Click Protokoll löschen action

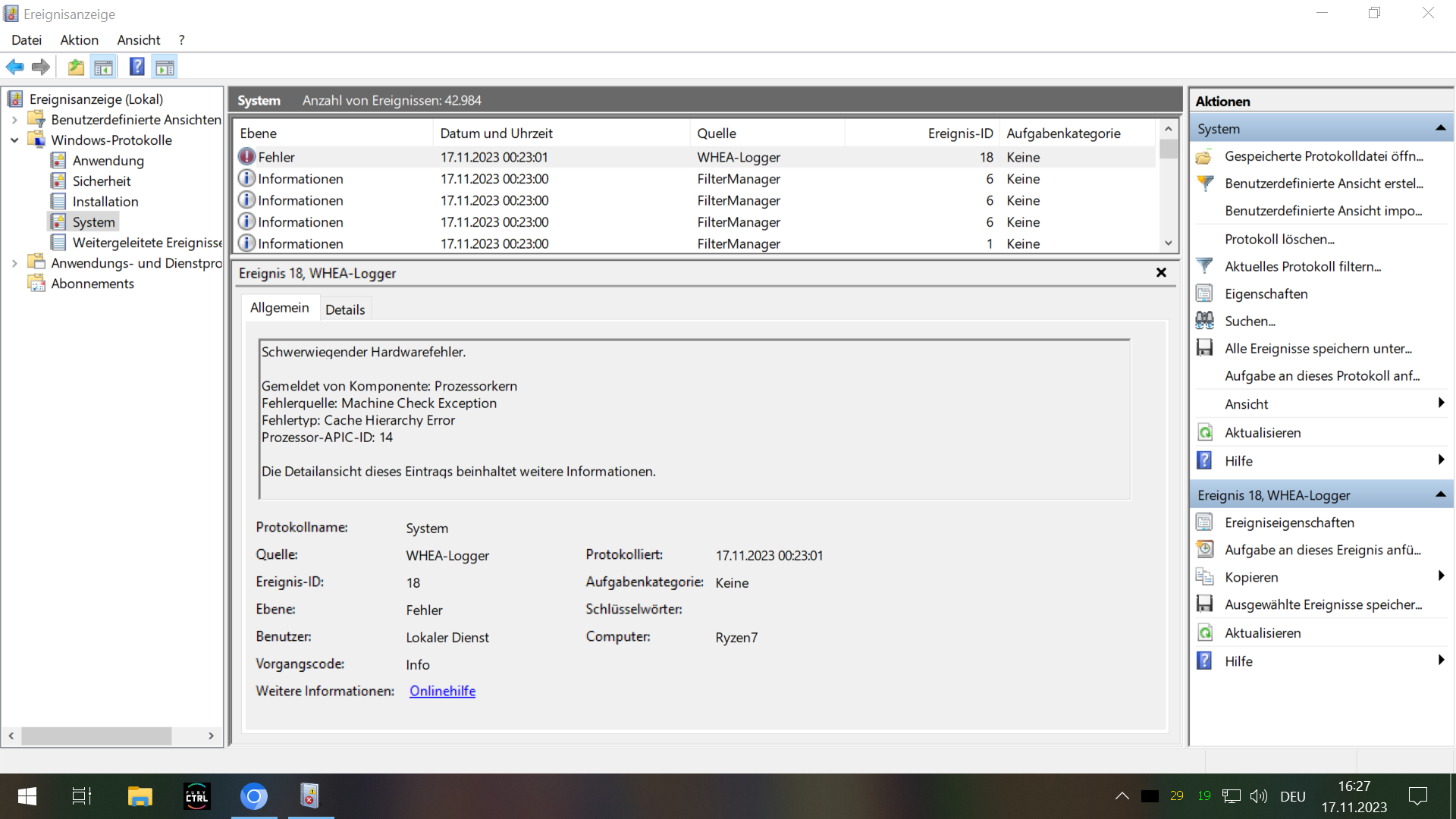click(x=1279, y=239)
